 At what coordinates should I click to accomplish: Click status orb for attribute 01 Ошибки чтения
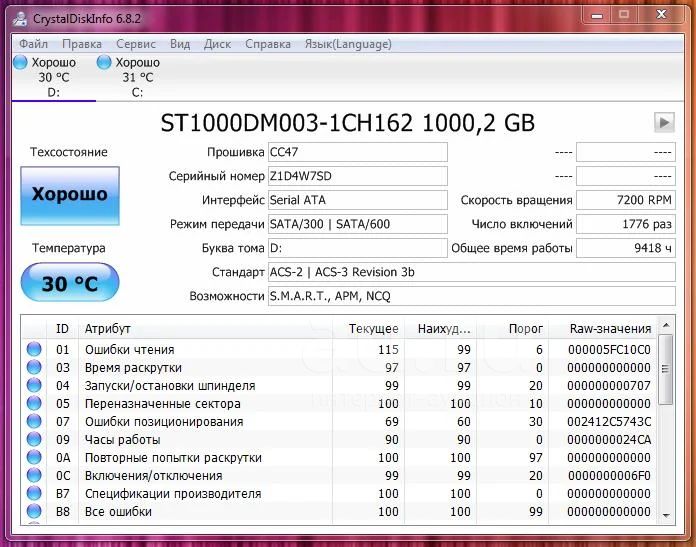[34, 349]
